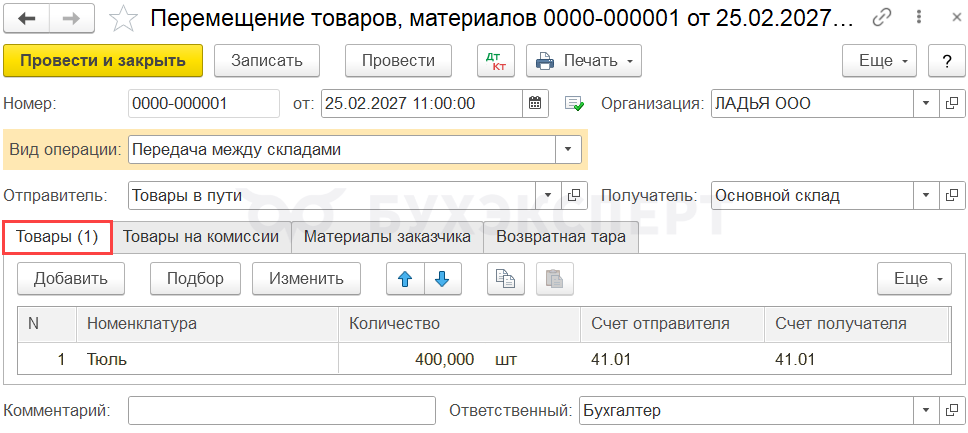968x433 pixels.
Task: Open Отправитель Товары в пути record
Action: click(x=574, y=196)
